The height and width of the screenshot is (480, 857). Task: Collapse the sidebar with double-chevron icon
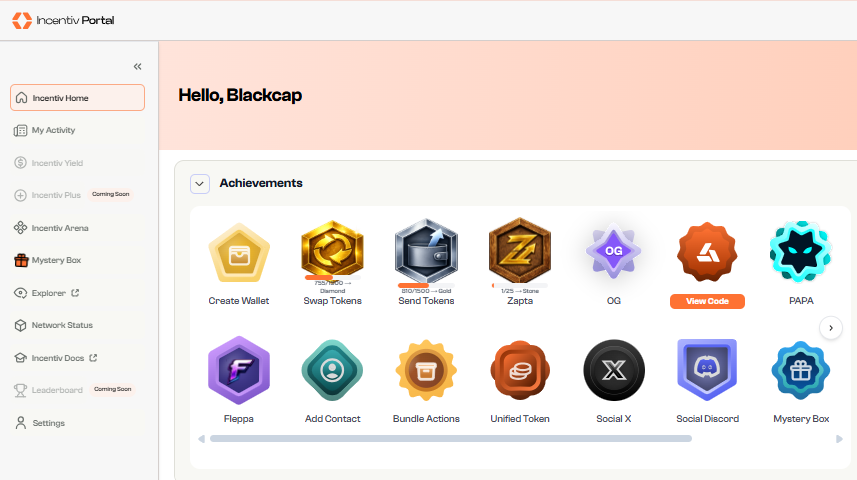click(137, 67)
